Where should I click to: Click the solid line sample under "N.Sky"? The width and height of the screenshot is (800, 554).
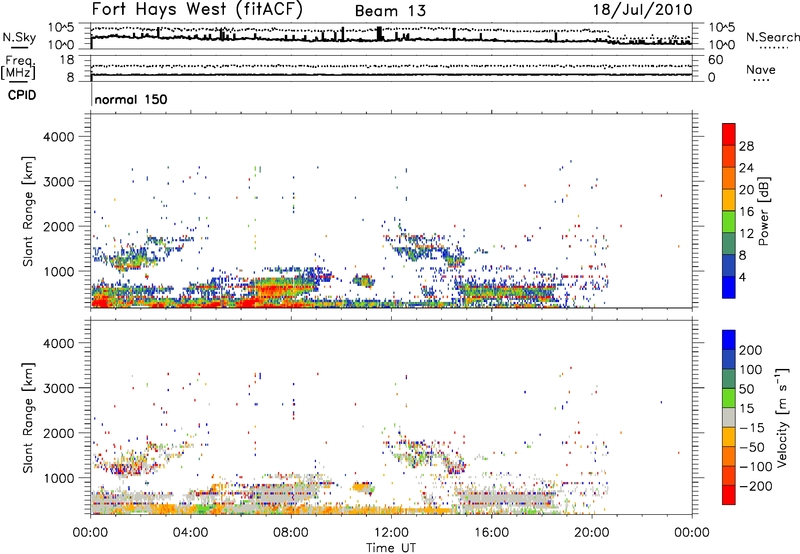[x=19, y=48]
